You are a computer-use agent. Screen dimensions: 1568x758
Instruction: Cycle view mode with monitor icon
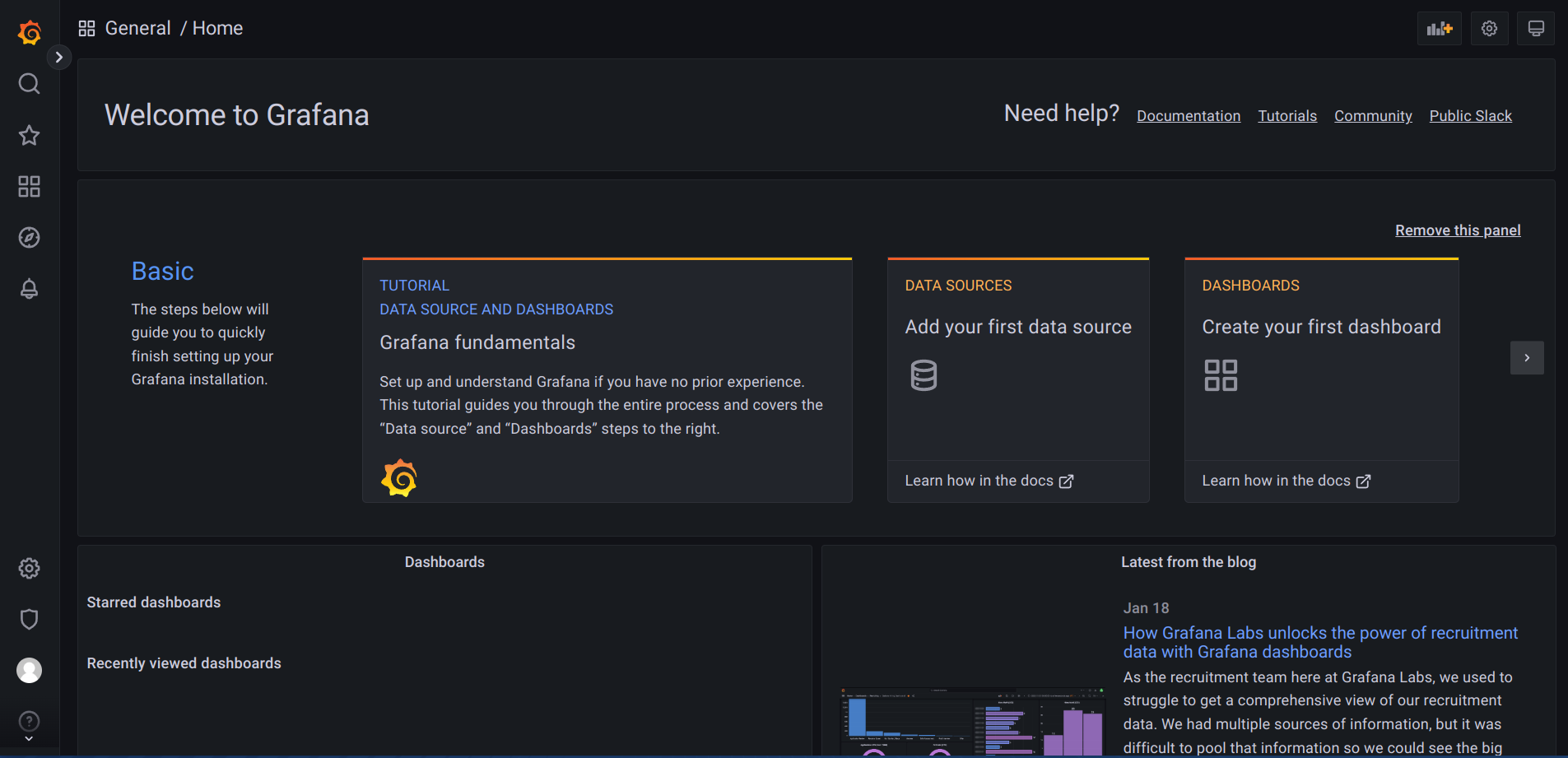[x=1536, y=29]
